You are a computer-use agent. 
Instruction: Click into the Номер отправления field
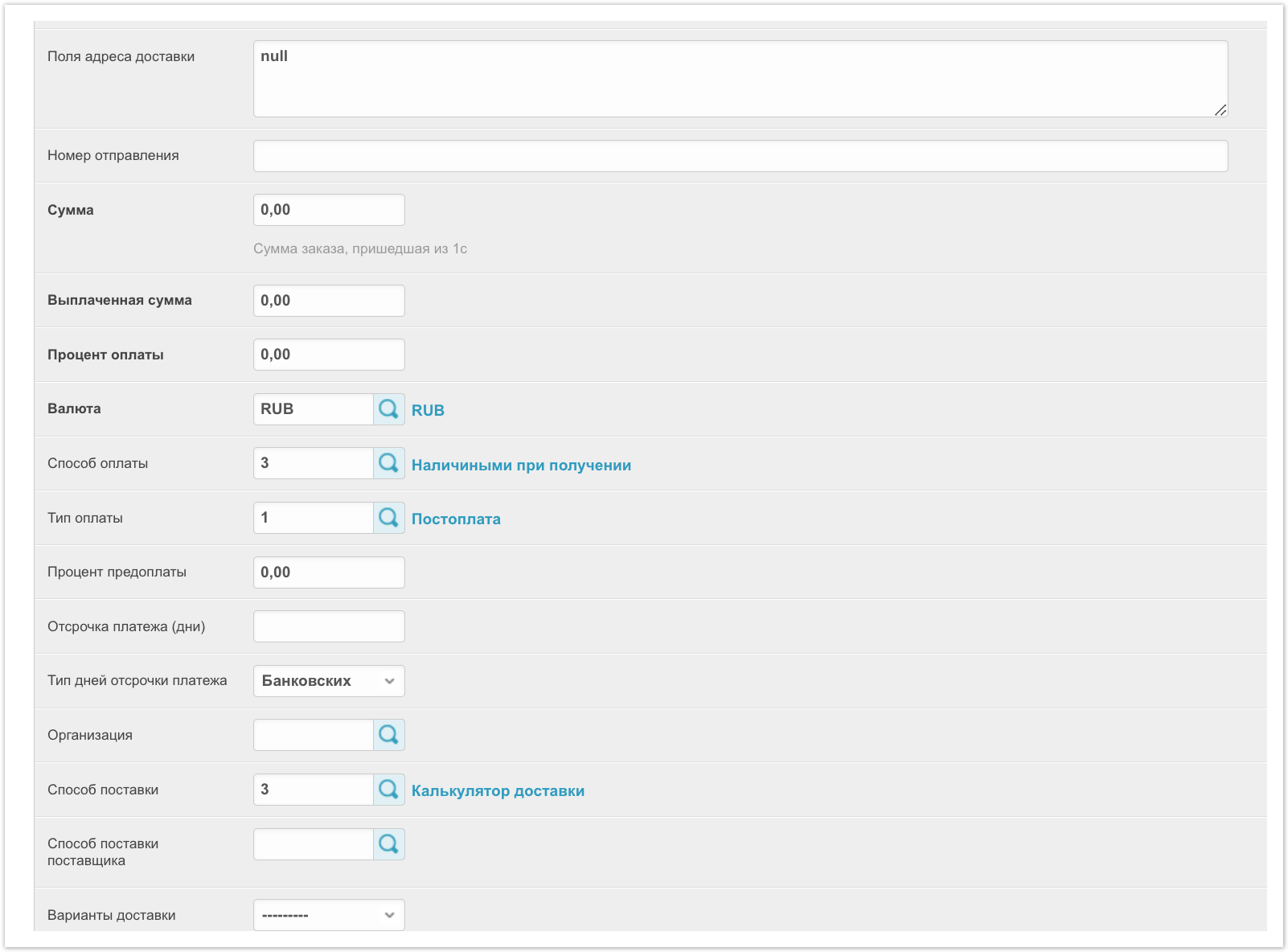click(740, 156)
